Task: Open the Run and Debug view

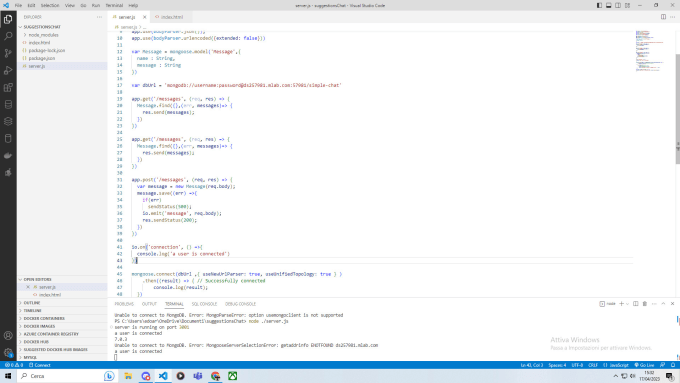Action: pos(8,70)
